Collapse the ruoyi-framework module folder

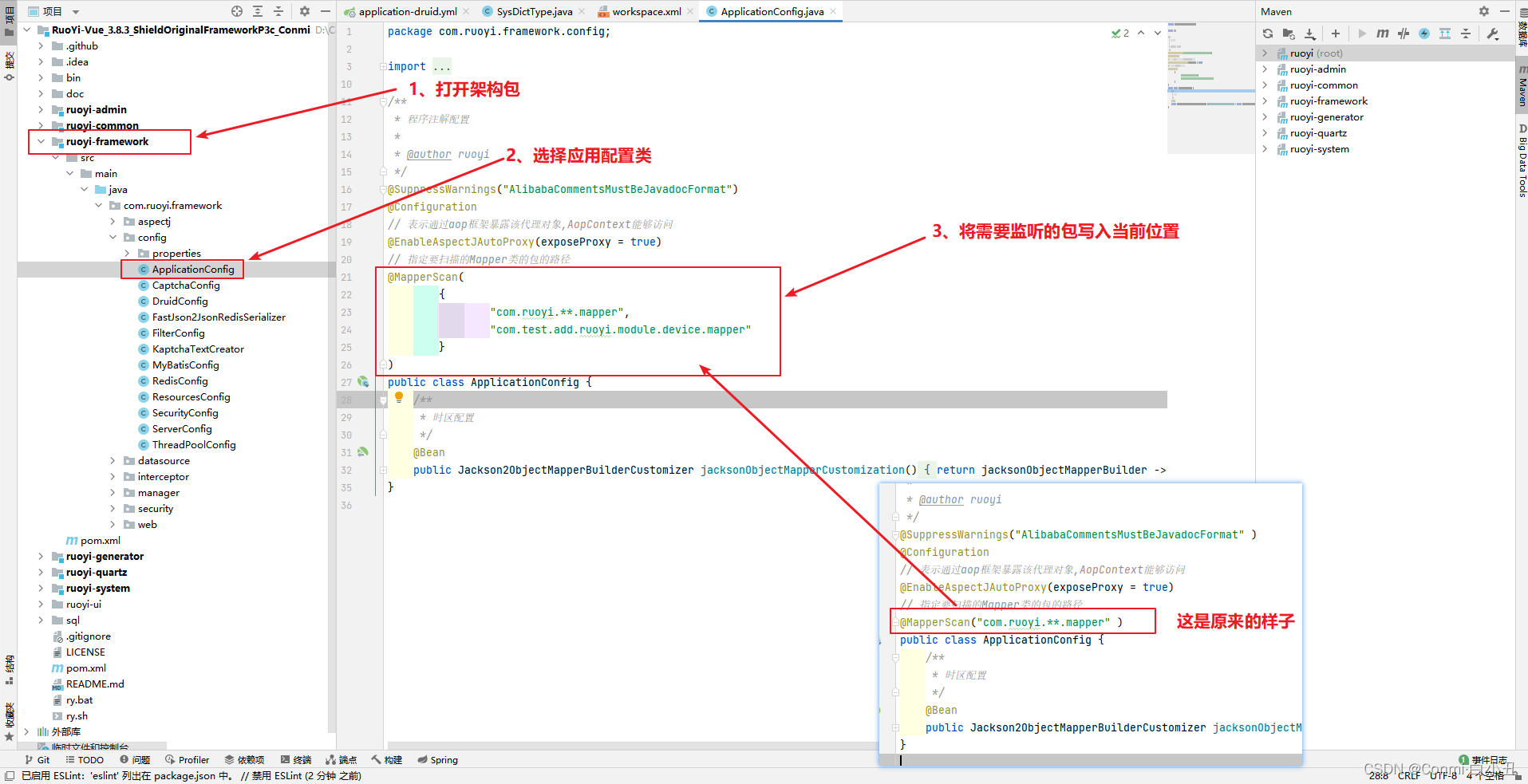[x=41, y=142]
